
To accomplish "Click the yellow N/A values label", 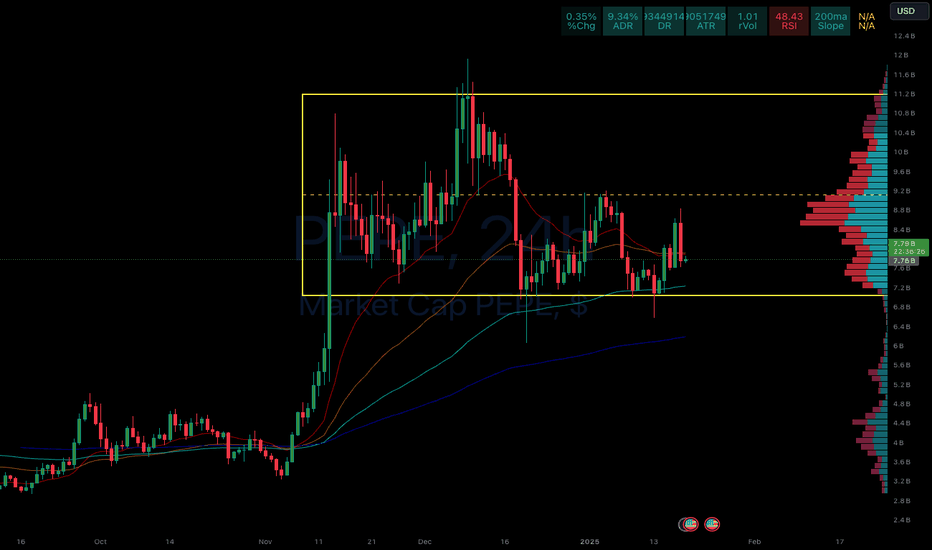I will pos(866,21).
